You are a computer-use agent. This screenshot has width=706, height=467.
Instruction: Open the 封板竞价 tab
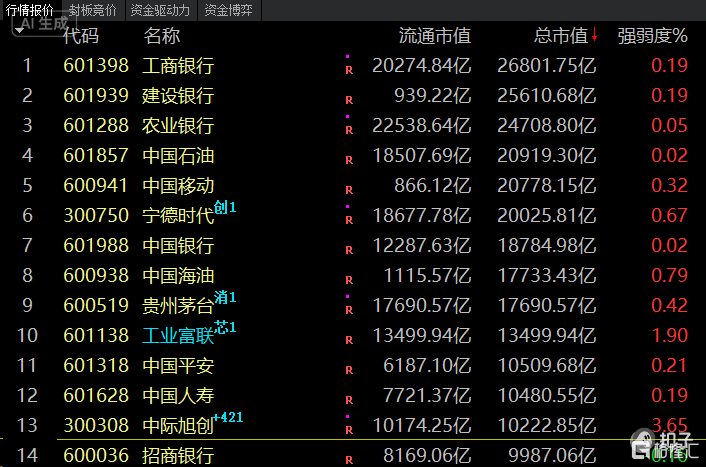(x=92, y=10)
